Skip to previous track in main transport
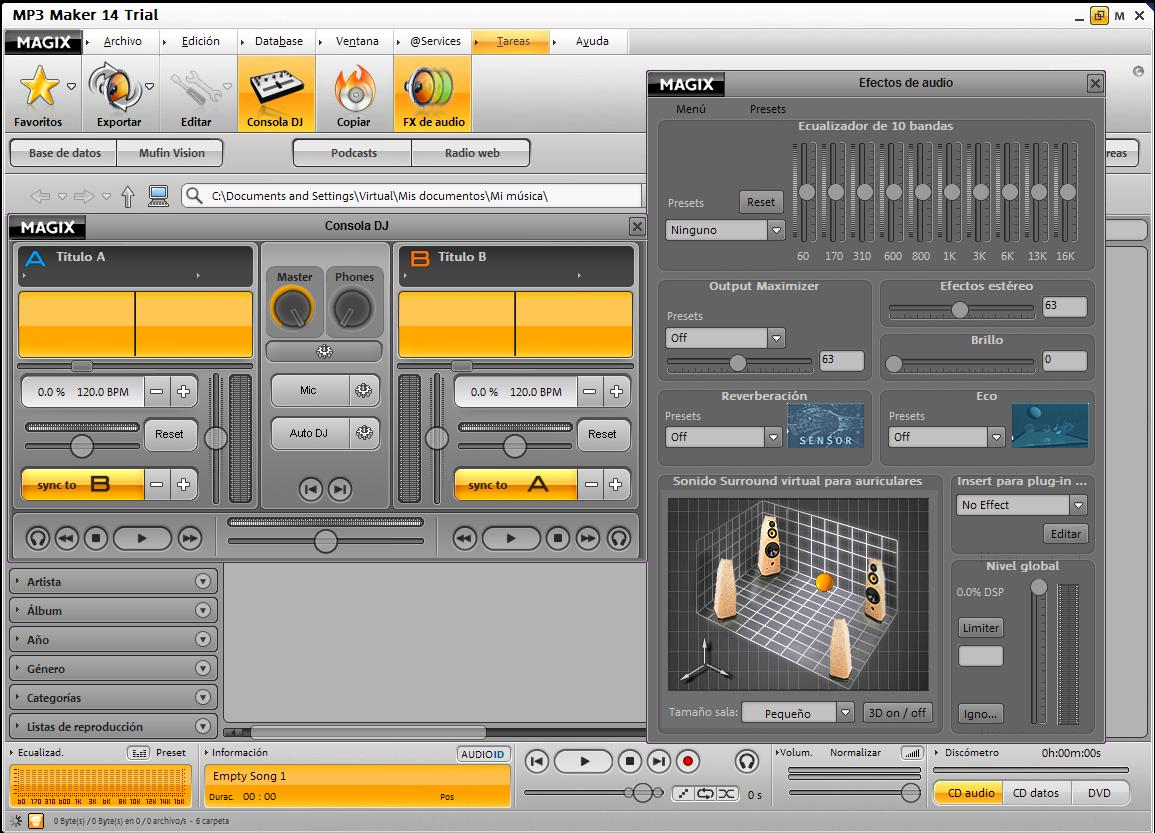This screenshot has height=833, width=1155. click(536, 762)
